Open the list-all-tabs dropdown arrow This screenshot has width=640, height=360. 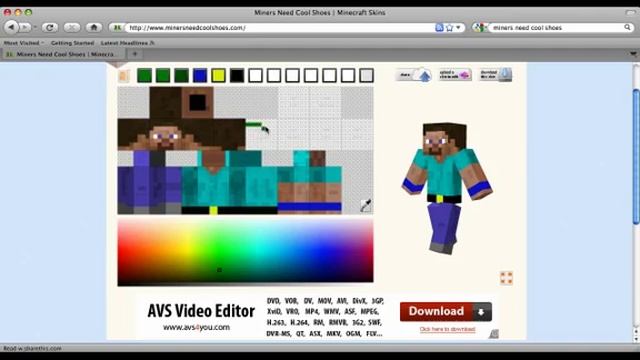pyautogui.click(x=633, y=54)
